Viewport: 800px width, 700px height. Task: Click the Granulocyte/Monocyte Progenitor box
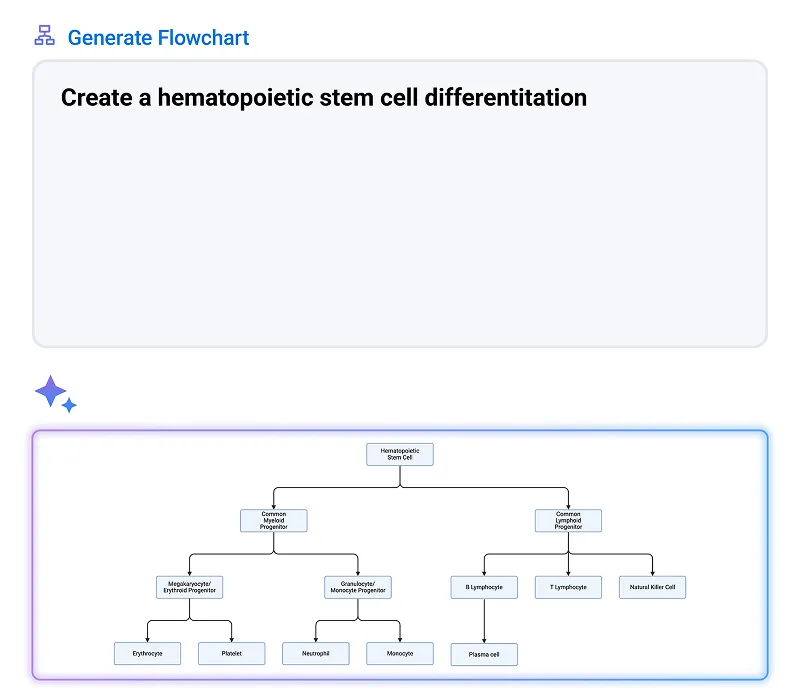tap(357, 587)
